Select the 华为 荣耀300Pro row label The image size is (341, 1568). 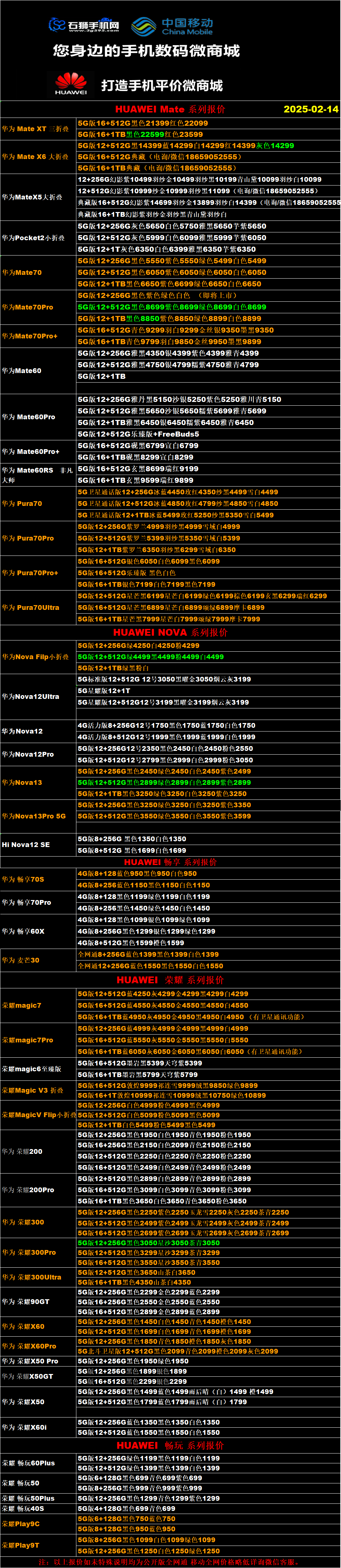point(29,1253)
